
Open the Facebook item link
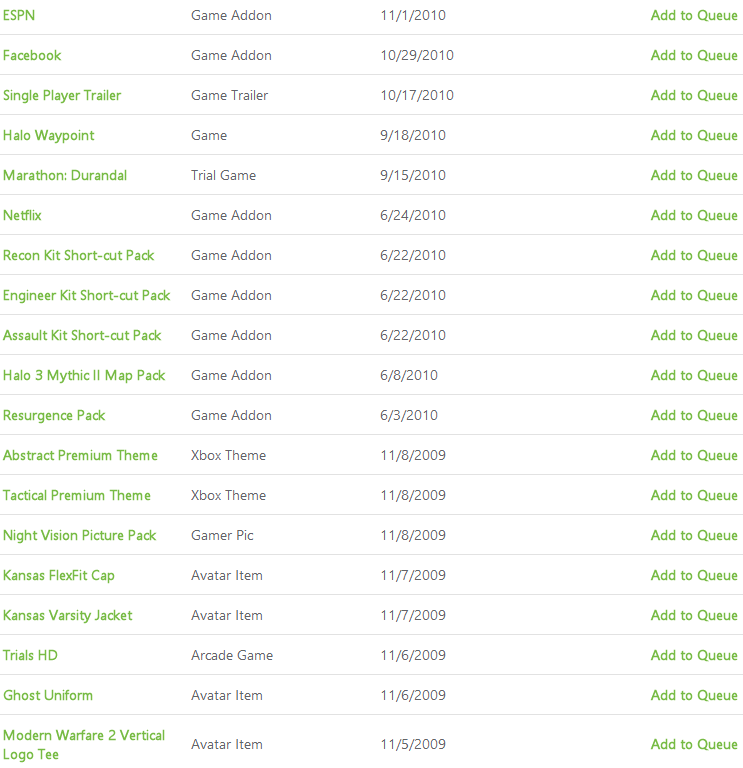pyautogui.click(x=32, y=55)
